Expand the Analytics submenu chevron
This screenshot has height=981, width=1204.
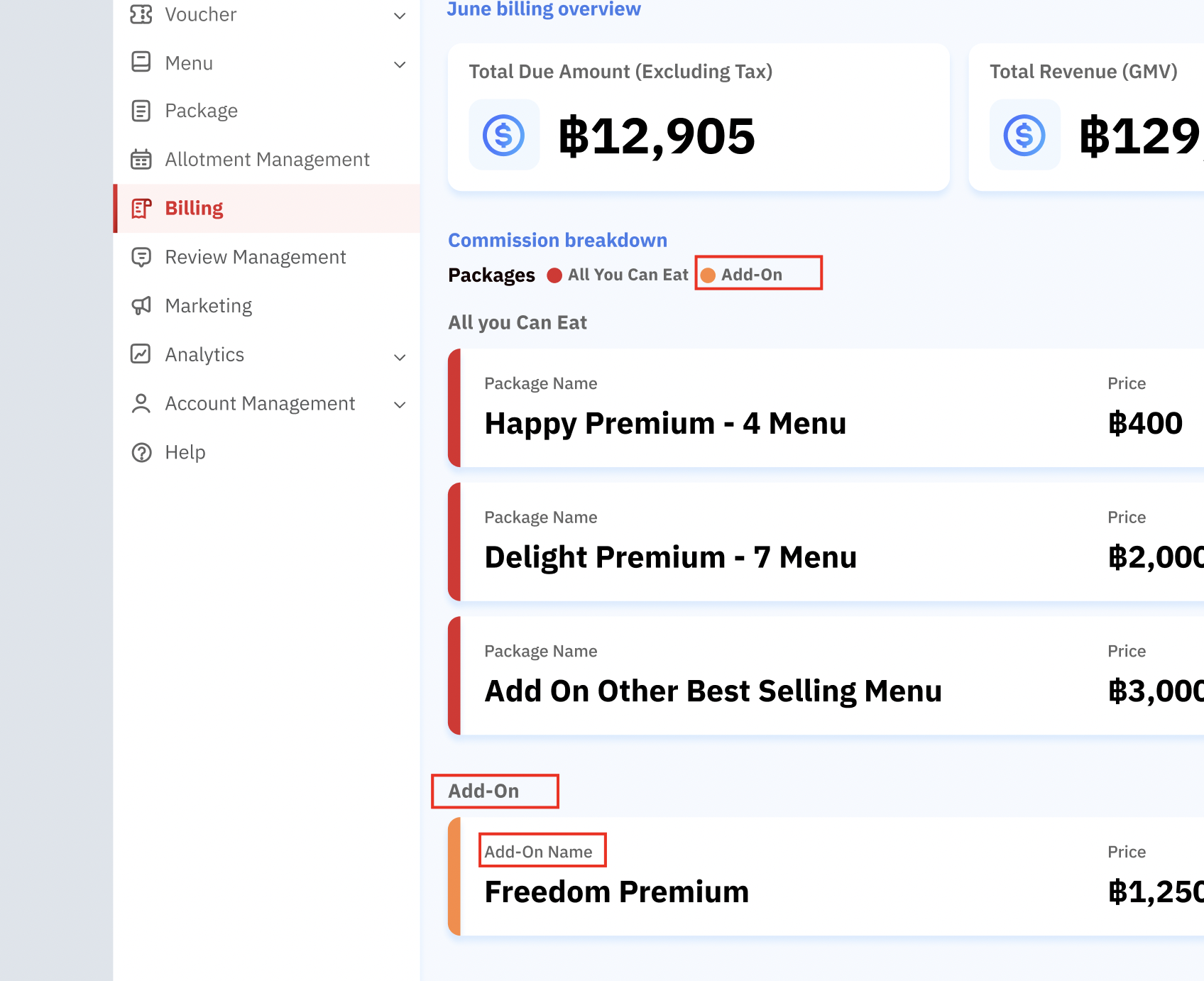click(400, 357)
